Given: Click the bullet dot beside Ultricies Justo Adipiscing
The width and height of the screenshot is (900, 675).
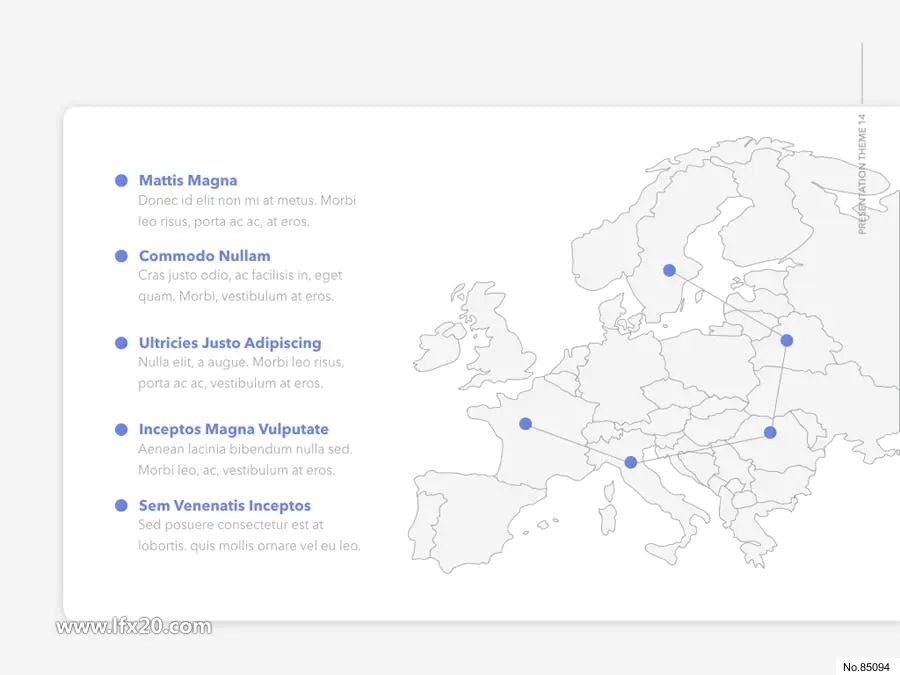Looking at the screenshot, I should click(x=121, y=343).
